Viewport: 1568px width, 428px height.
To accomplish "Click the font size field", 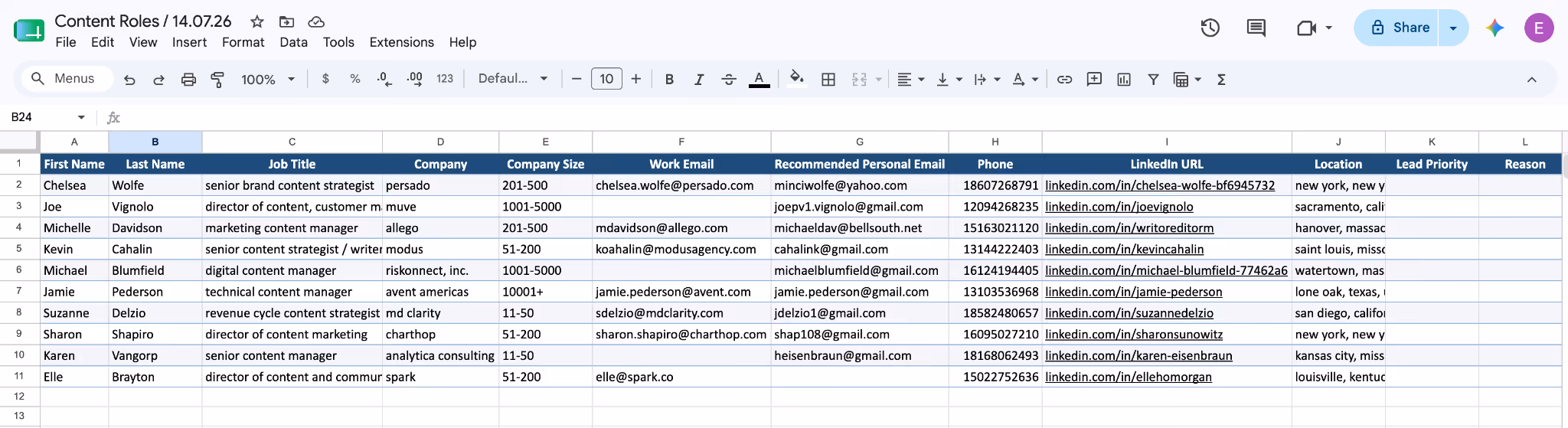I will [x=606, y=79].
